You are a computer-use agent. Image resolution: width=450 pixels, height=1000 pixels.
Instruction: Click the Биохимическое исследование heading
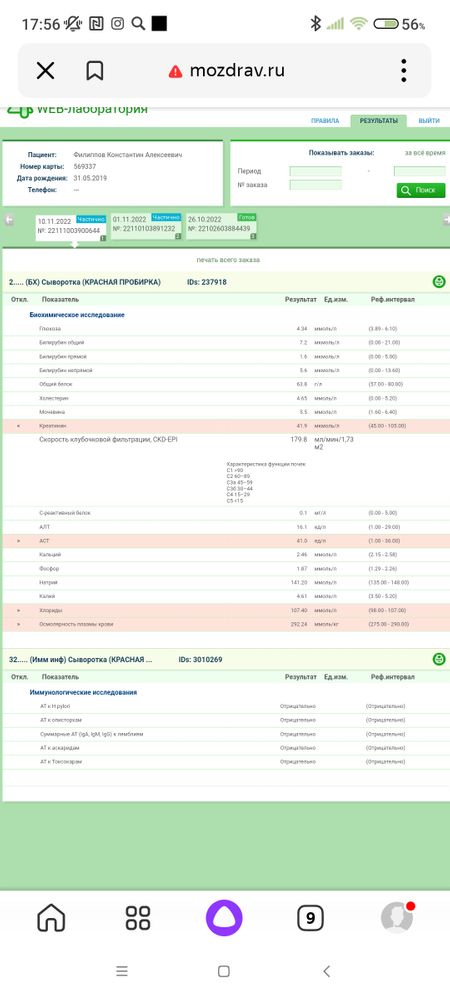(77, 315)
